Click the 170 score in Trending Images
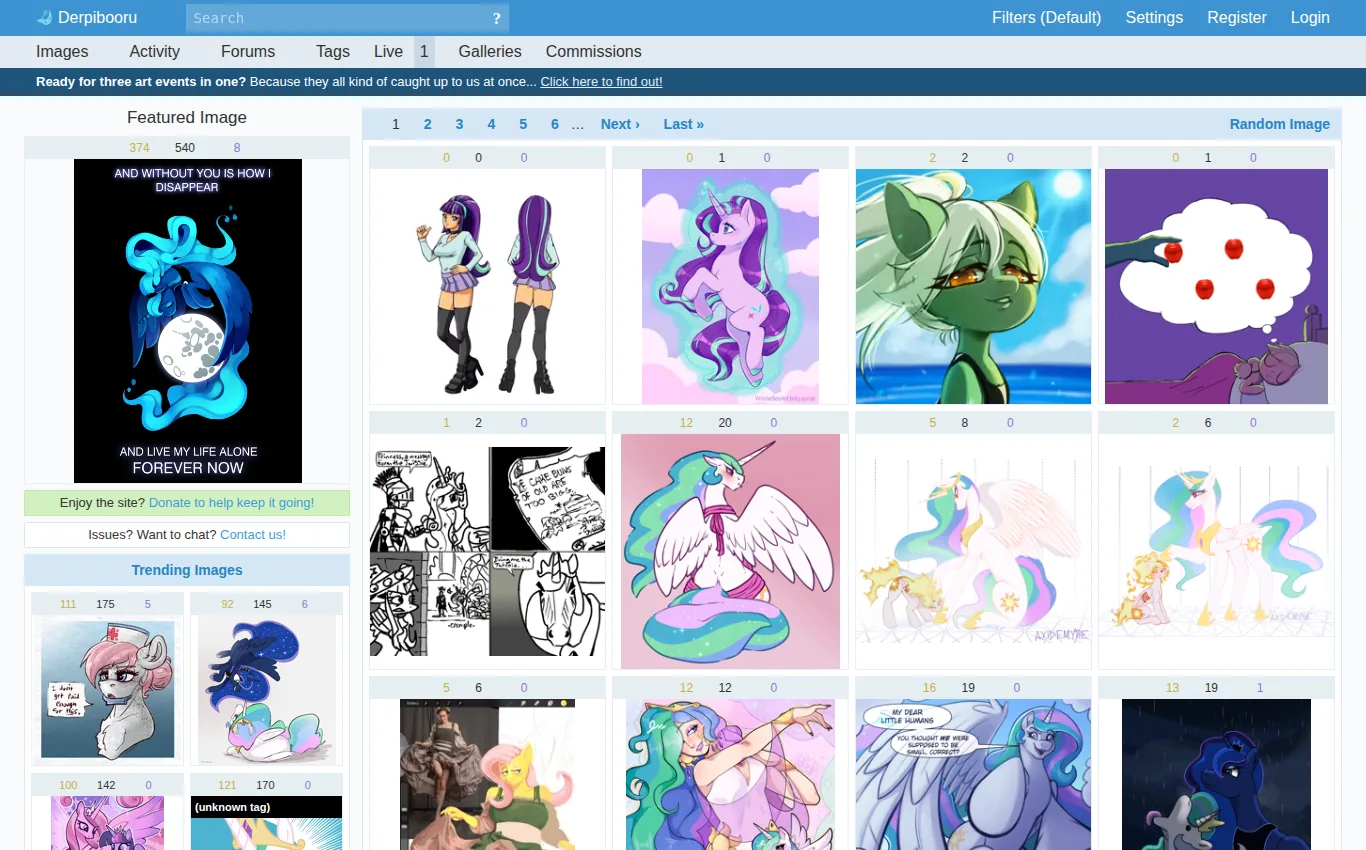 265,785
